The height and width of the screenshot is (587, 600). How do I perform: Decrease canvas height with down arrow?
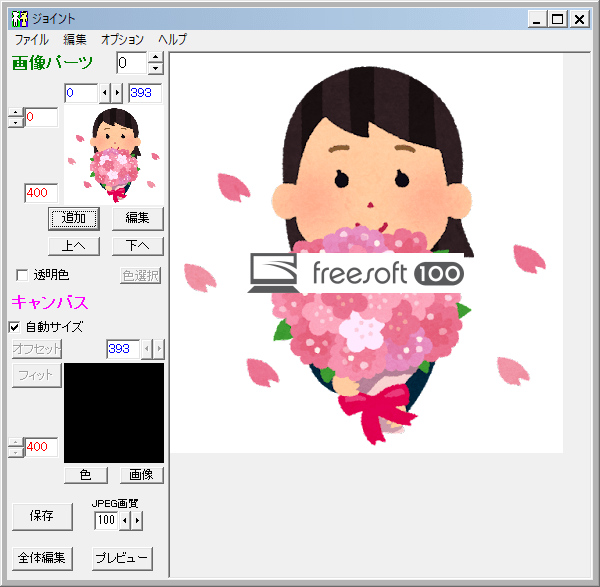coord(16,452)
